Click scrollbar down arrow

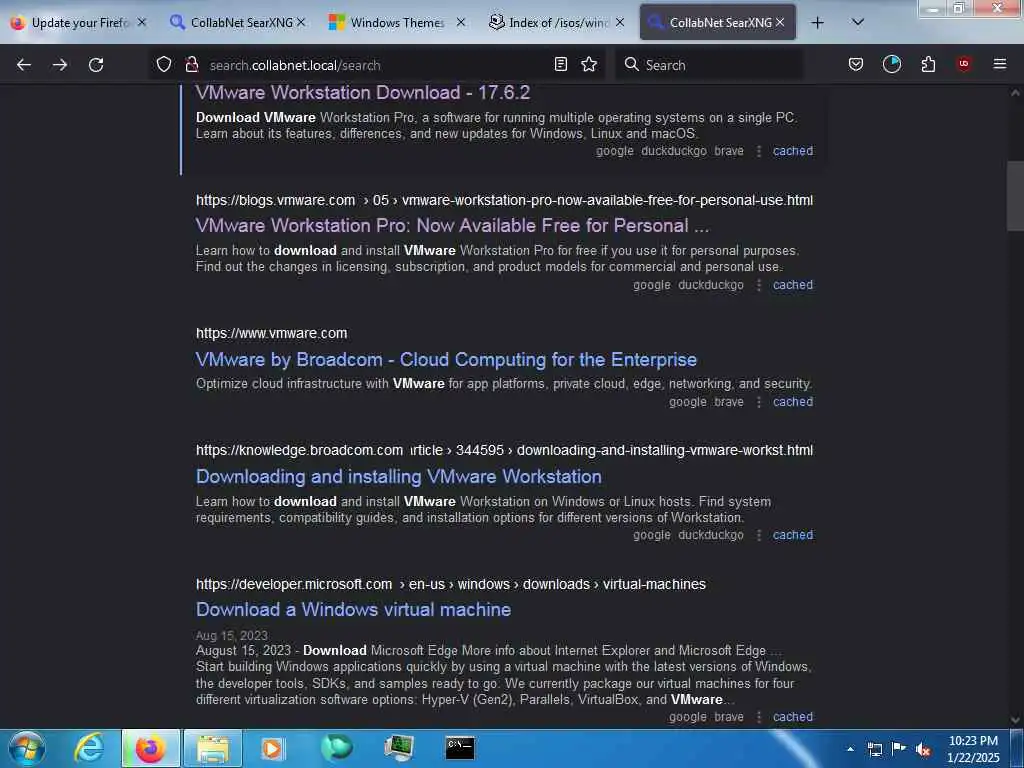point(1015,720)
